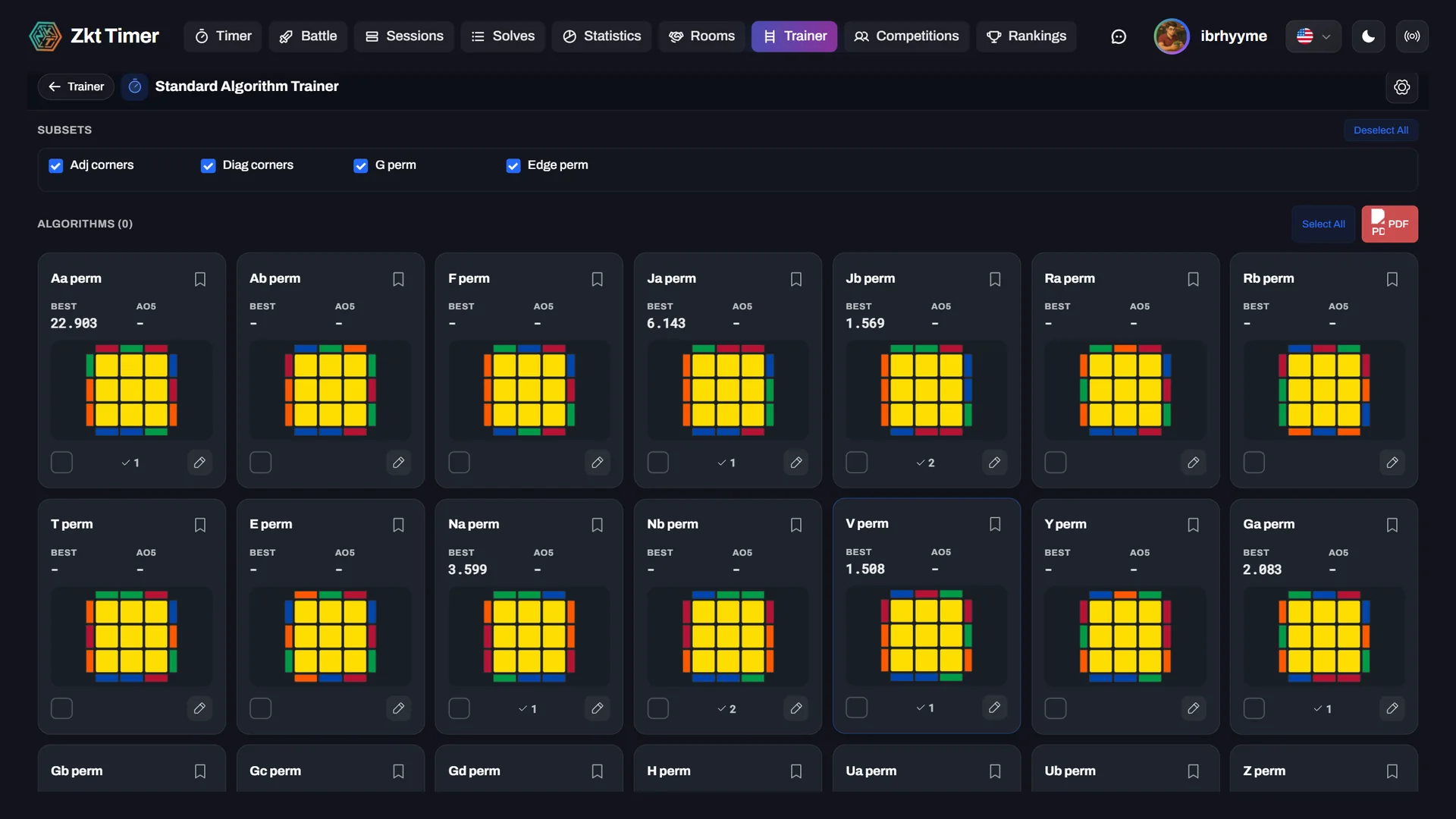Toggle dark mode moon icon

coord(1369,36)
